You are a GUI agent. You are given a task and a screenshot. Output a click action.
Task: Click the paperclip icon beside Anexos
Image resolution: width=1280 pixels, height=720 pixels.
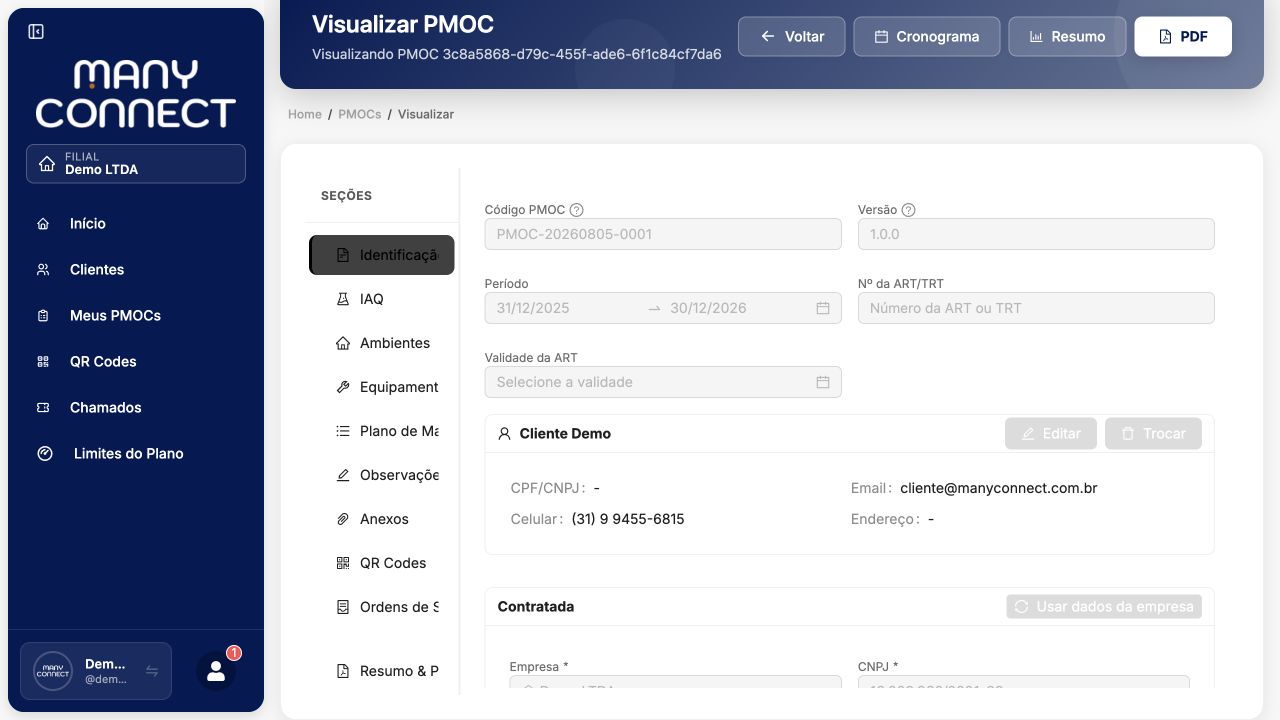343,519
